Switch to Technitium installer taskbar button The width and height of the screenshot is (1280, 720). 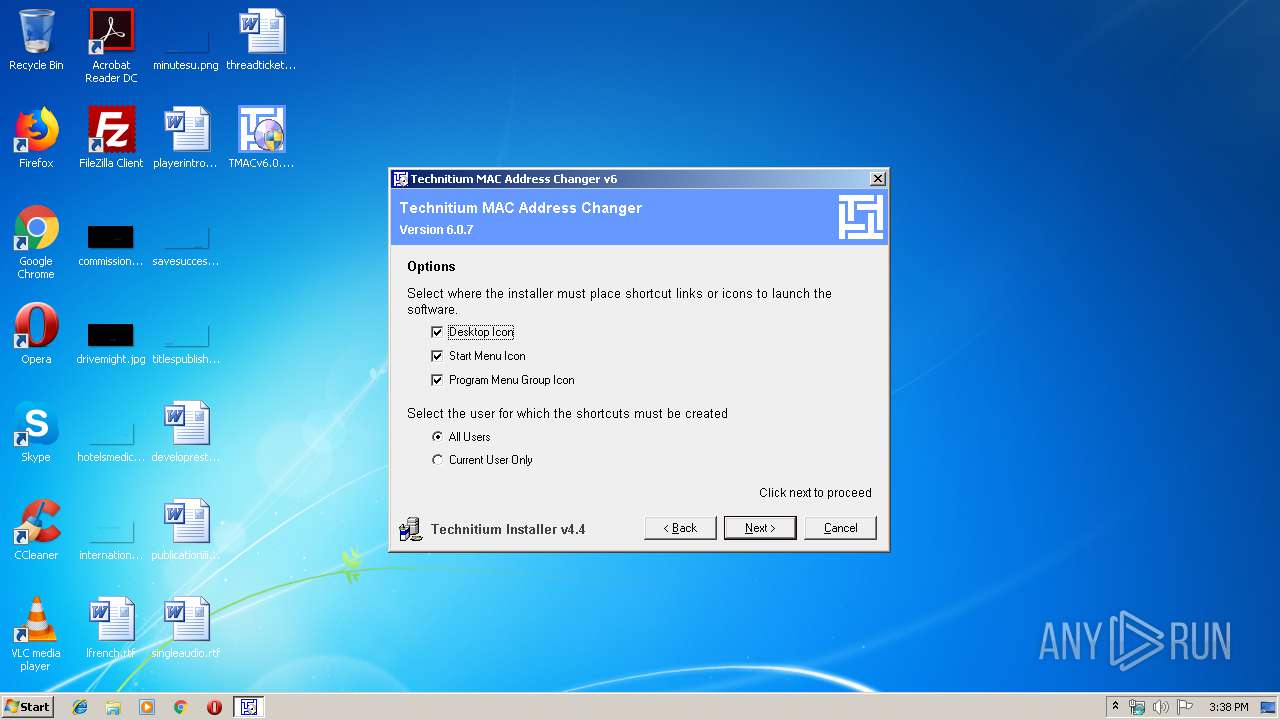(249, 707)
